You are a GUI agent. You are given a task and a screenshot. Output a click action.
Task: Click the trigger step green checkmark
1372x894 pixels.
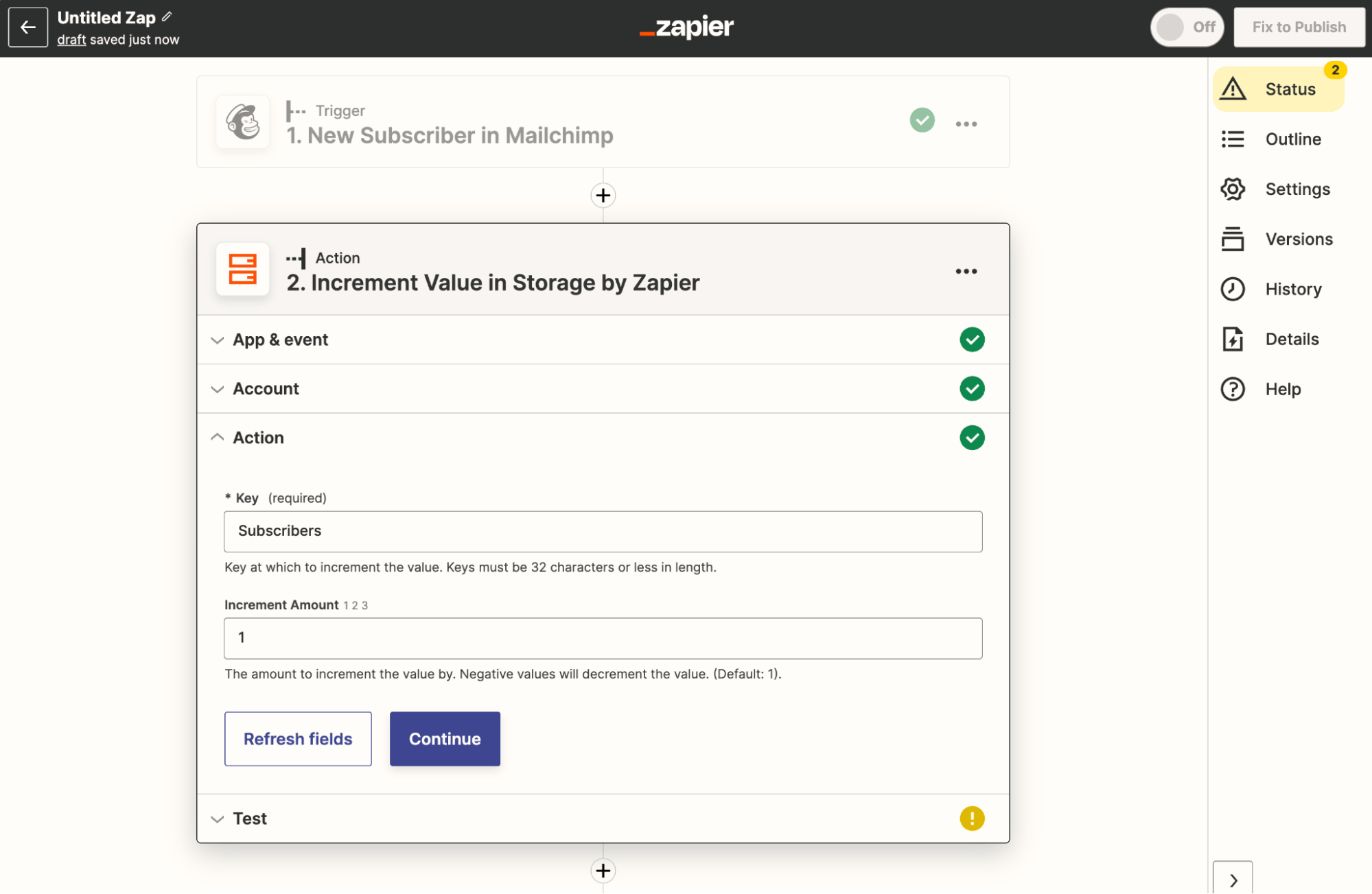922,121
